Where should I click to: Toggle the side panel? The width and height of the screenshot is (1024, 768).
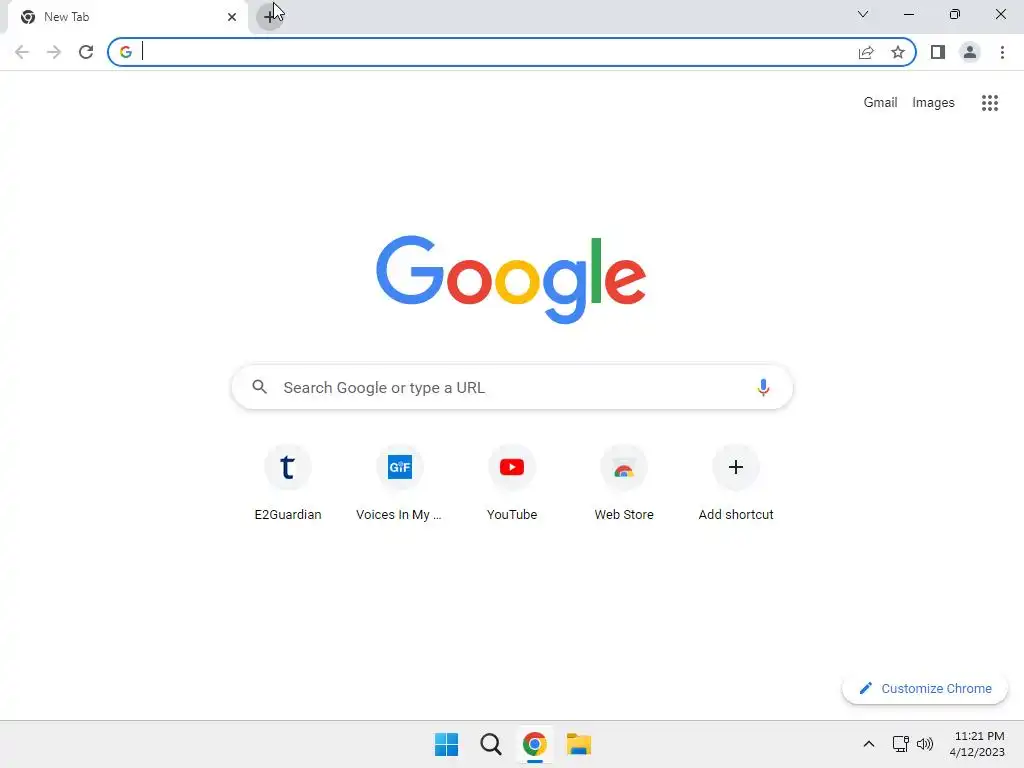click(938, 52)
